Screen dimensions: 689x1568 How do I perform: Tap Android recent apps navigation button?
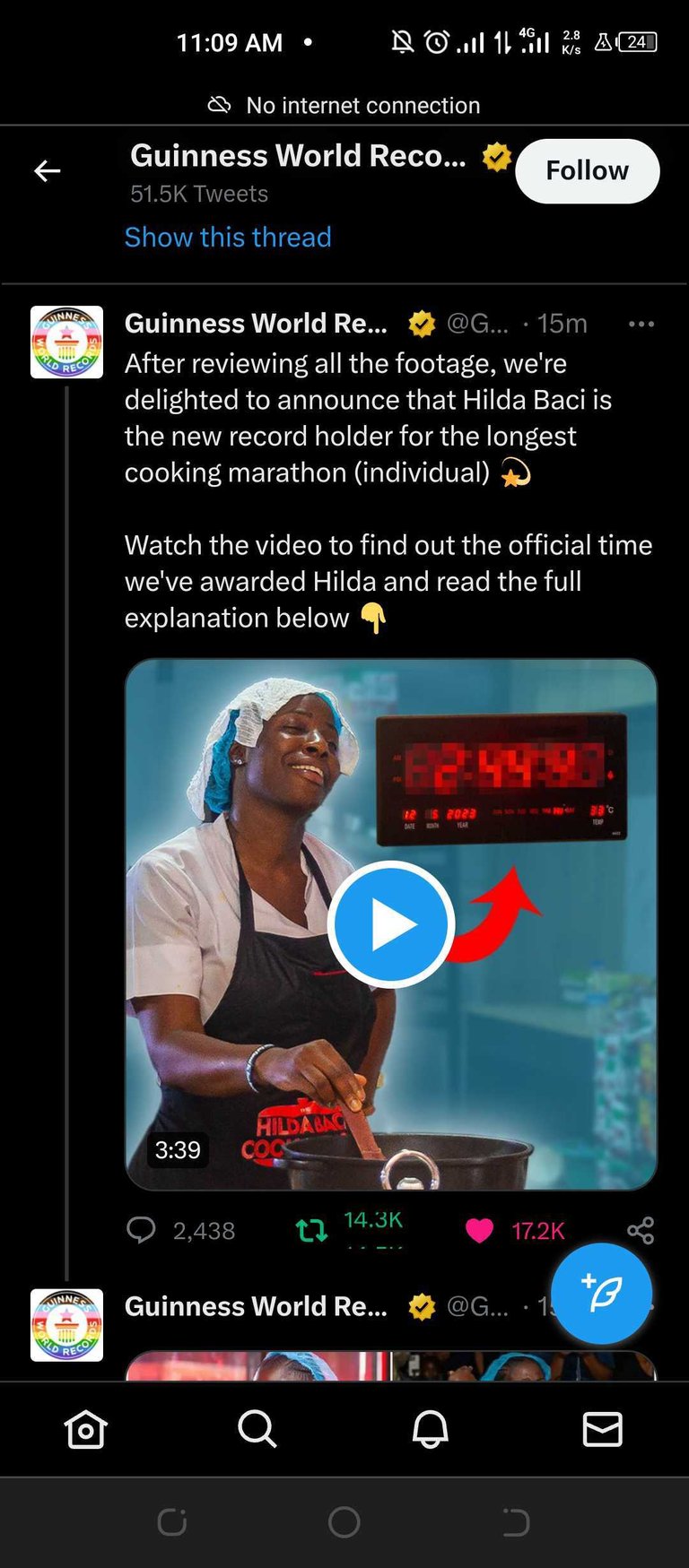(171, 1521)
